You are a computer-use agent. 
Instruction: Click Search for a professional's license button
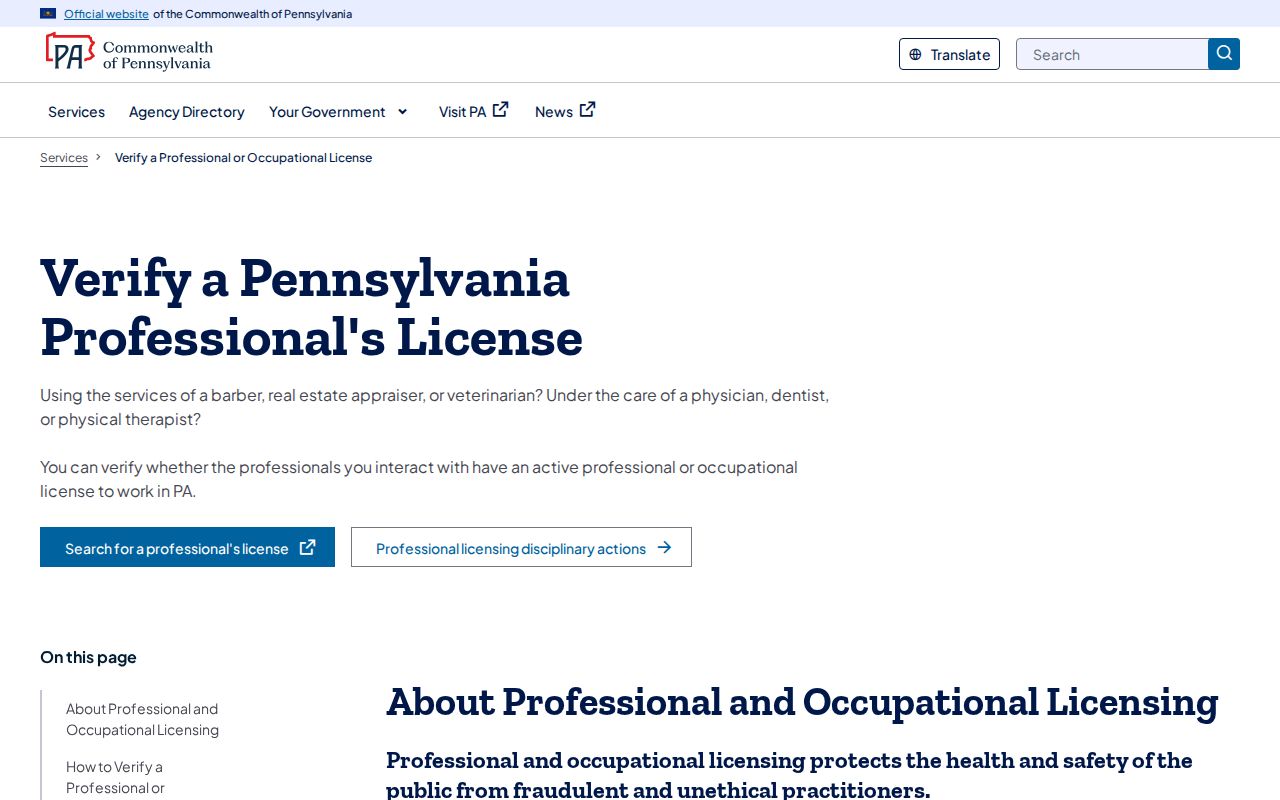pos(187,547)
